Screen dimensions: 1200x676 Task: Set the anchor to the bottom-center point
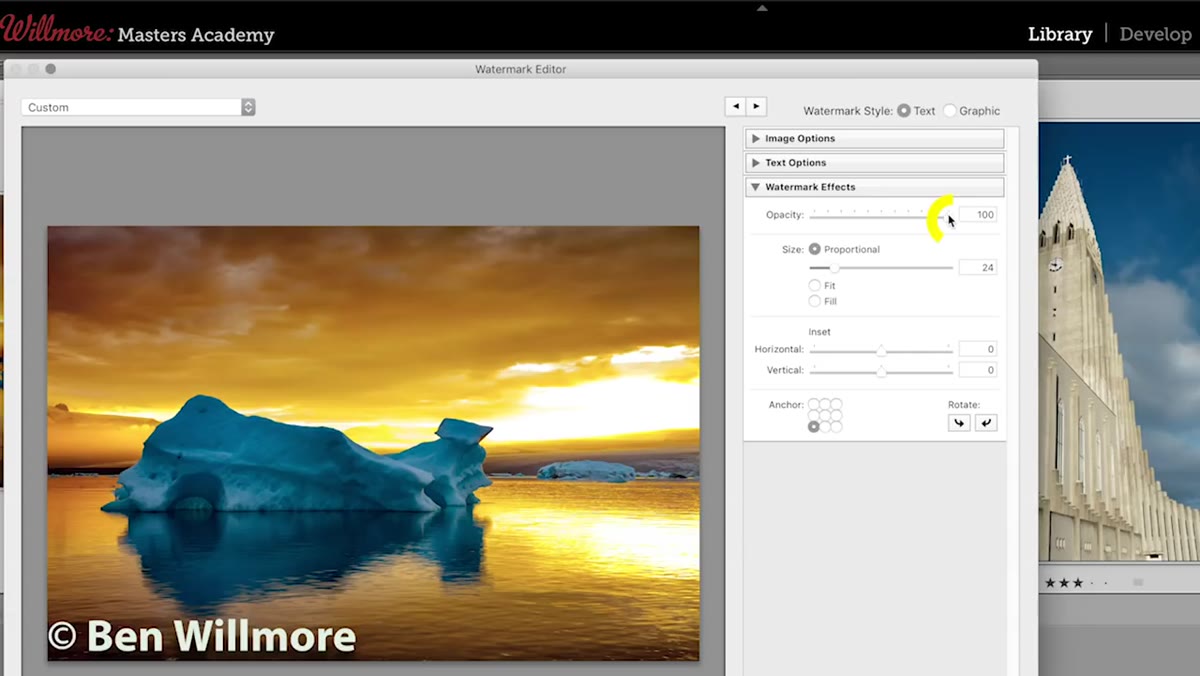(825, 426)
